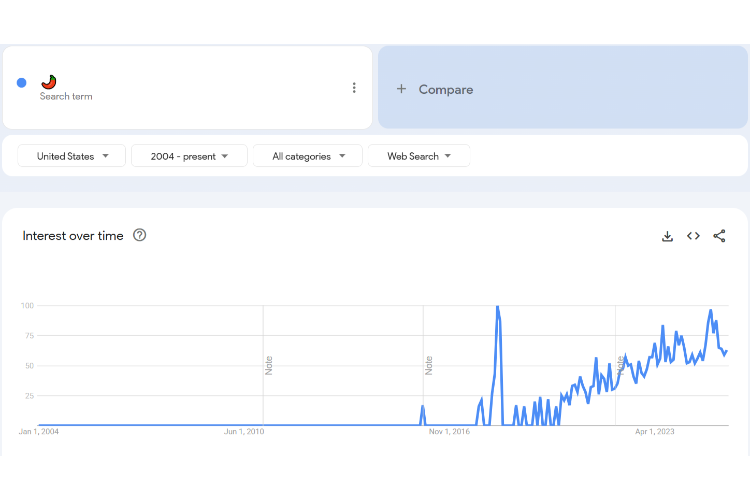This screenshot has width=750, height=500.
Task: Open the search term's three-dot options menu
Action: (354, 88)
